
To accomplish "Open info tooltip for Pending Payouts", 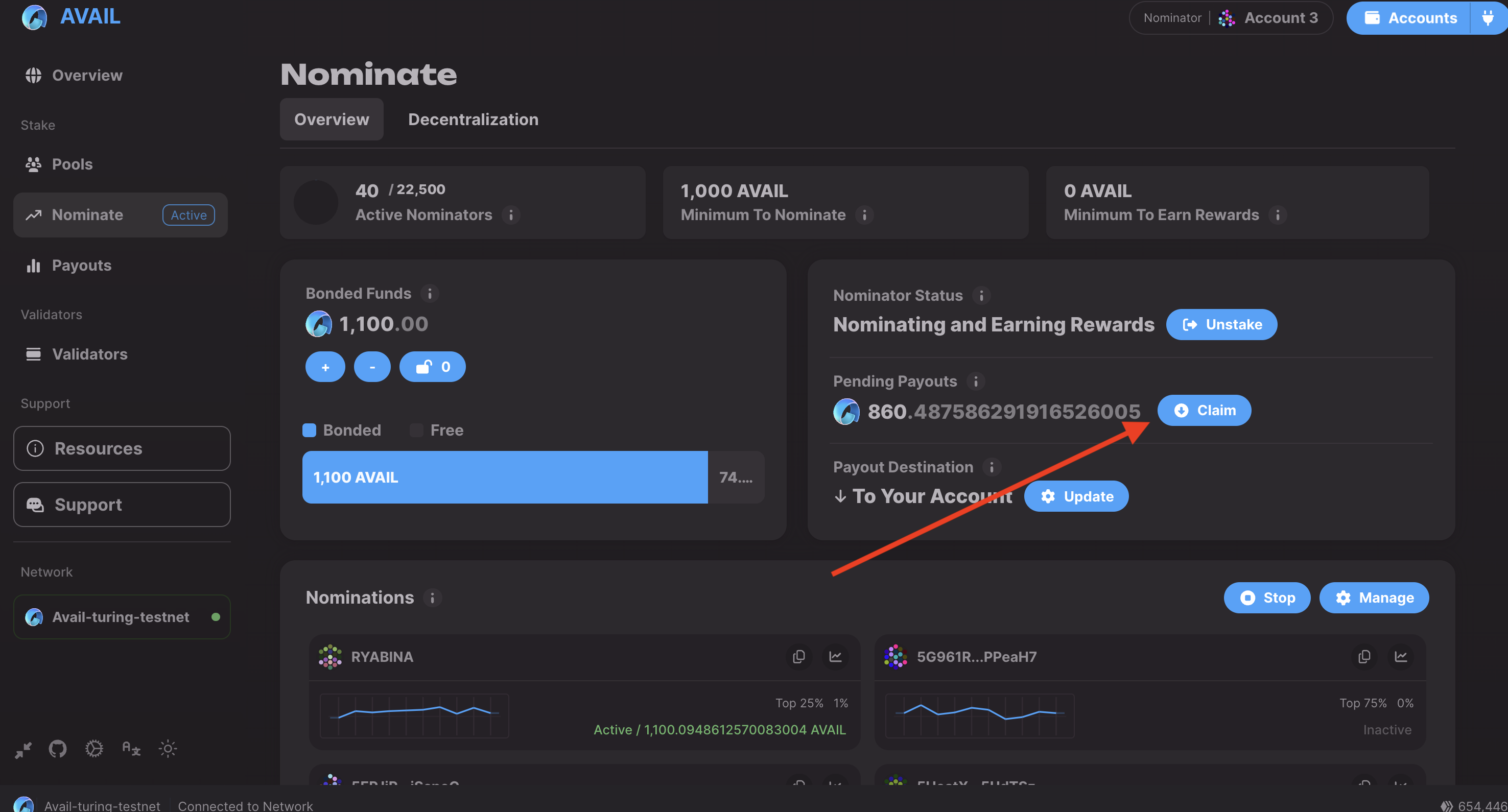I will [975, 381].
